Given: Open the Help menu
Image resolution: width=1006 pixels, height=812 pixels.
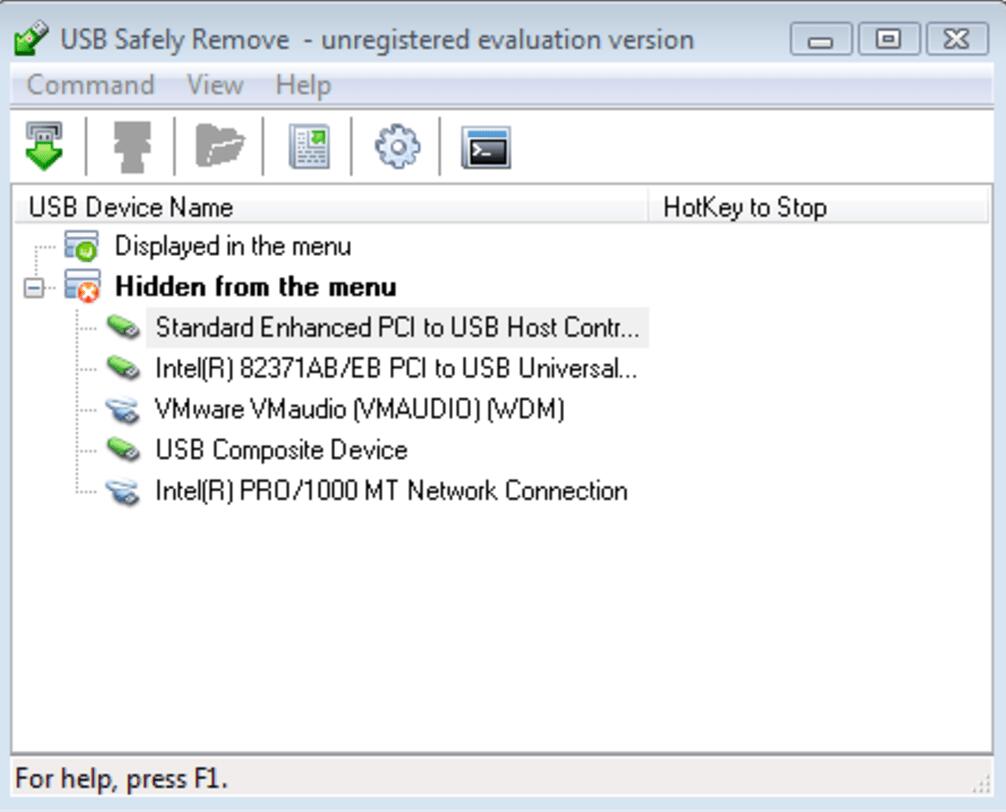Looking at the screenshot, I should point(303,85).
